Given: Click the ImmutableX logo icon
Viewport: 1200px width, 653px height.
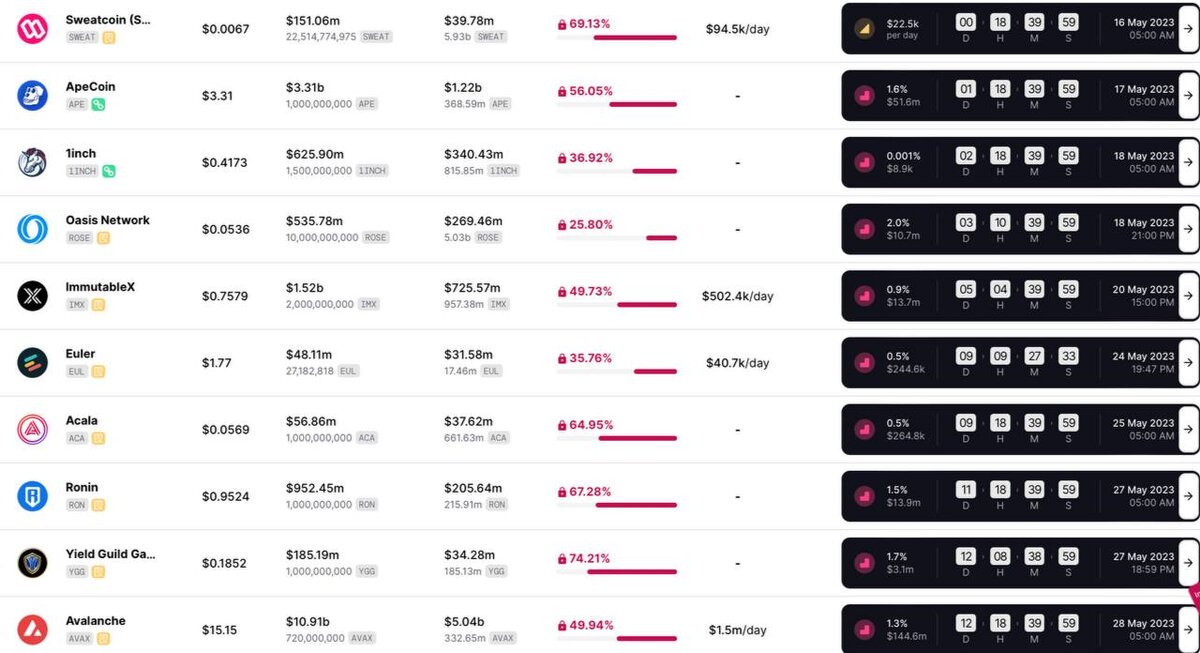Looking at the screenshot, I should pyautogui.click(x=33, y=296).
